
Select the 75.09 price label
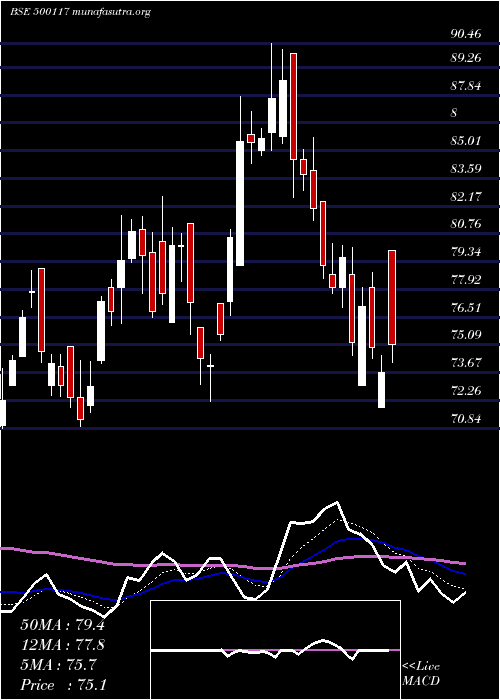(x=466, y=334)
